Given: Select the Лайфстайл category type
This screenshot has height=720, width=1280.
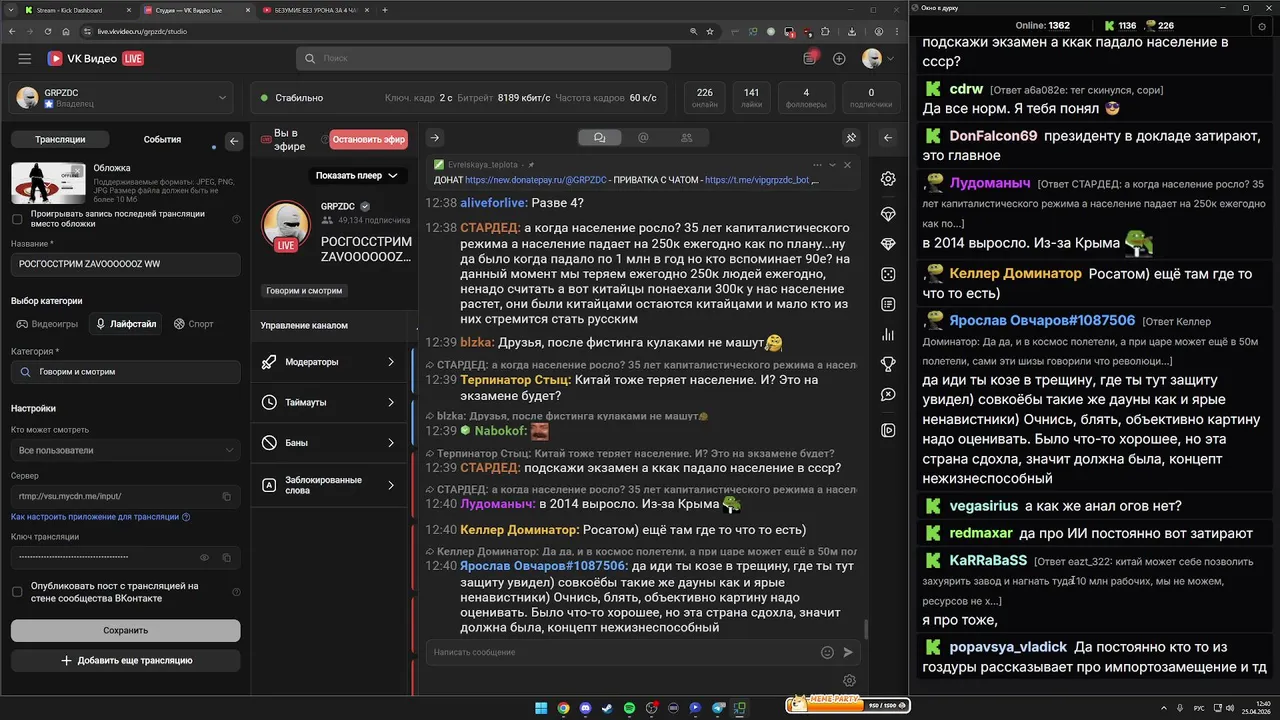Looking at the screenshot, I should click(x=125, y=324).
